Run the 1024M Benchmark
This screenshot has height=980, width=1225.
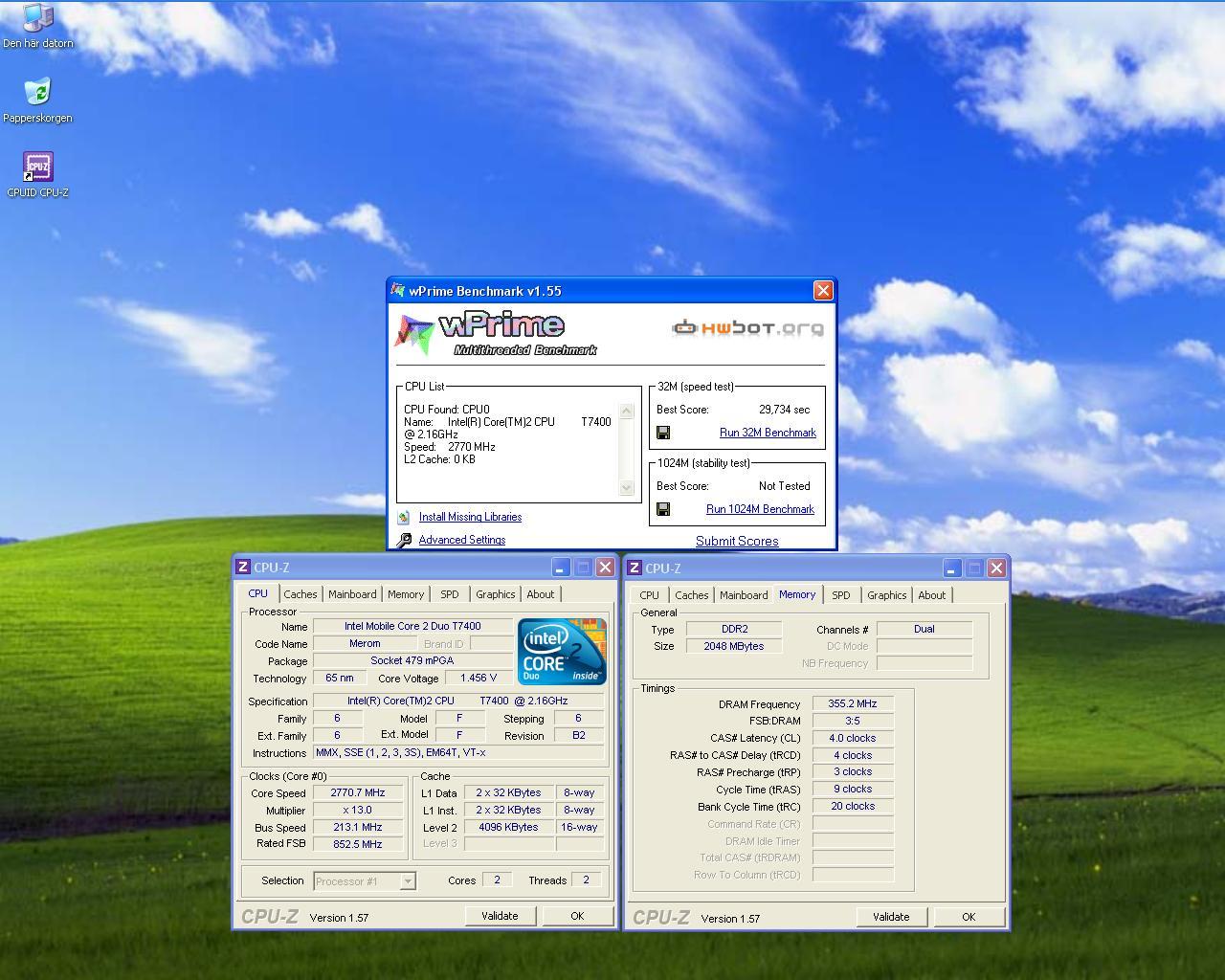coord(760,509)
